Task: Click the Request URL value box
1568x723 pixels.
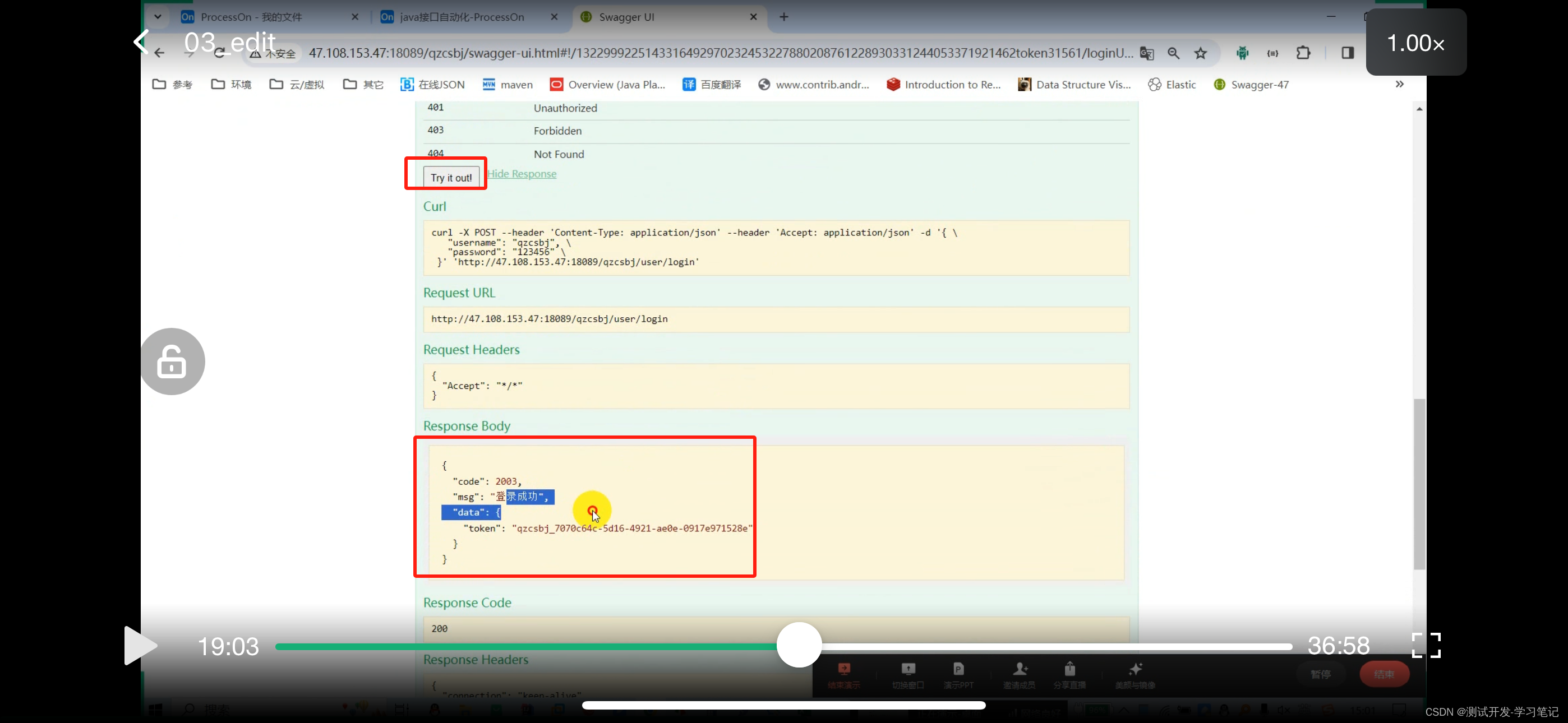Action: [x=776, y=319]
